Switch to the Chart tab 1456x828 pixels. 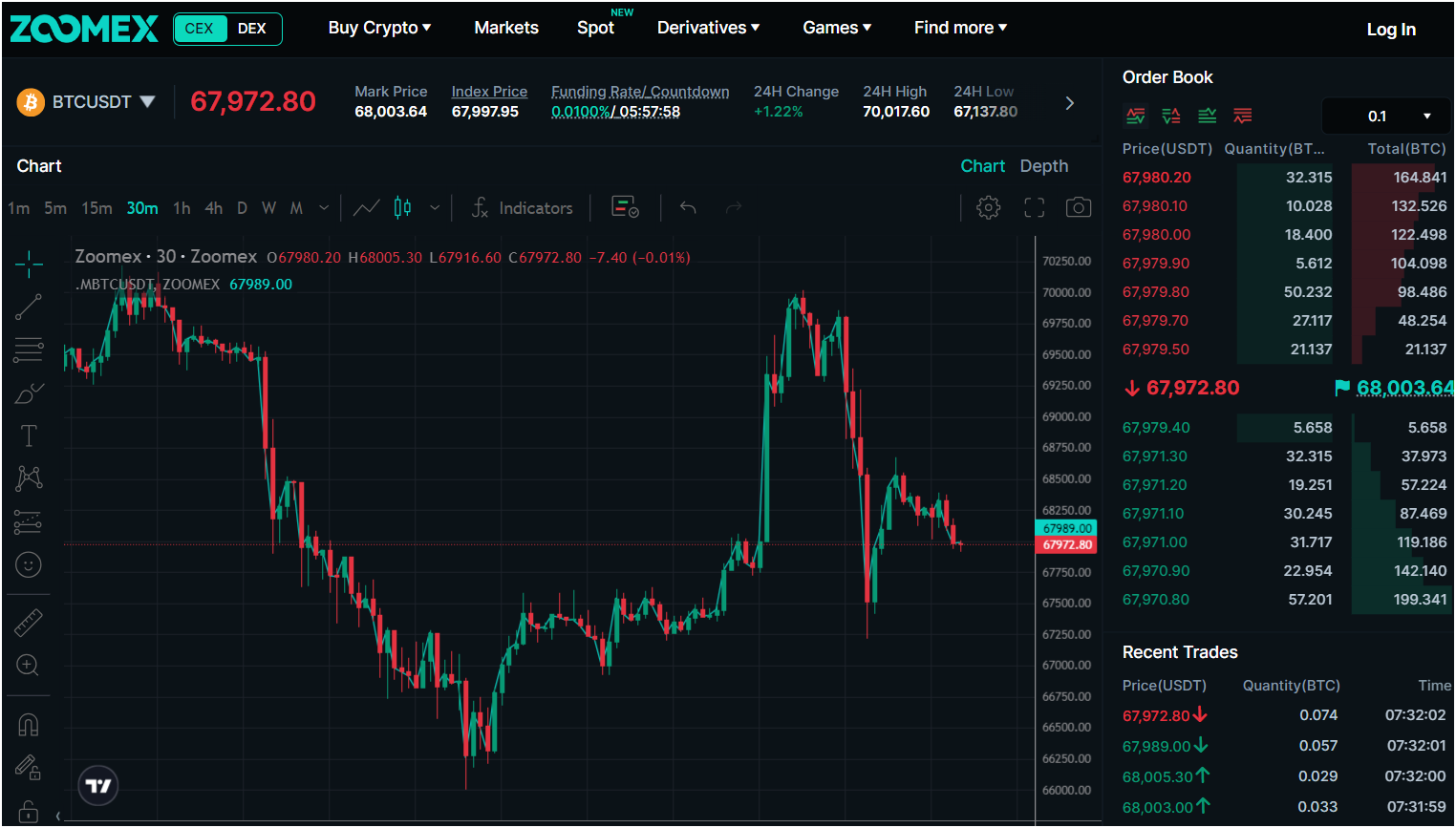coord(982,166)
